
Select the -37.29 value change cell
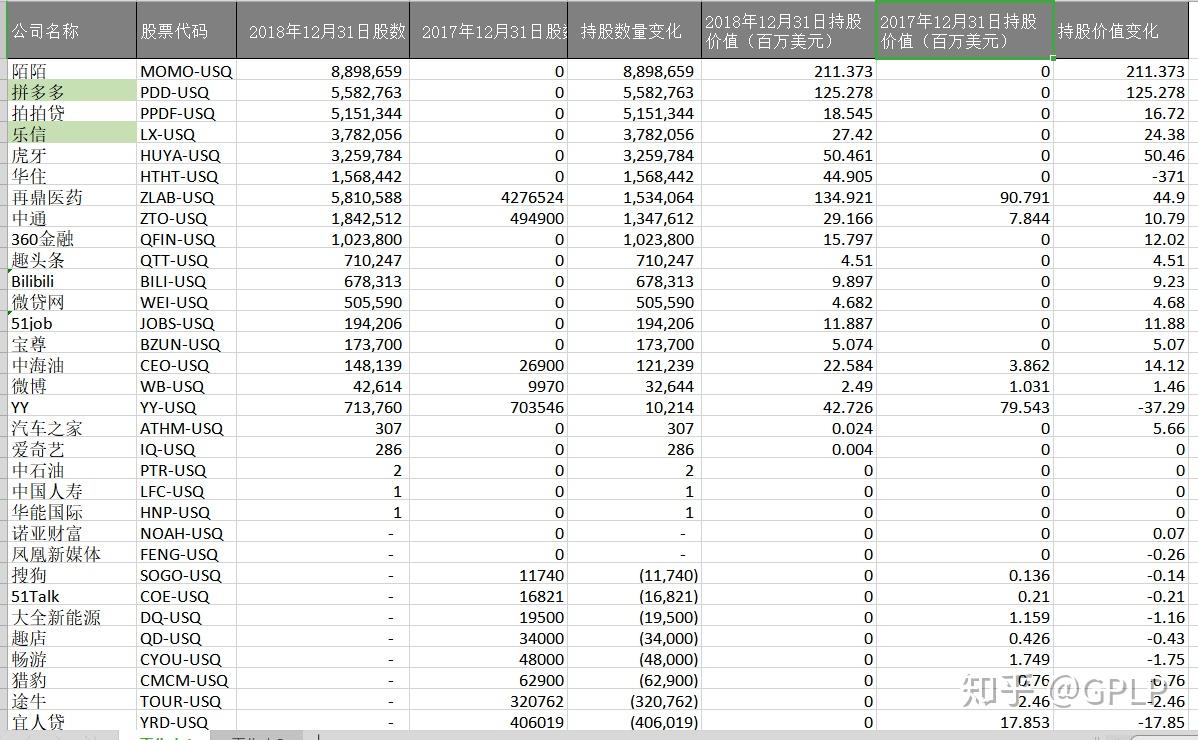1122,407
